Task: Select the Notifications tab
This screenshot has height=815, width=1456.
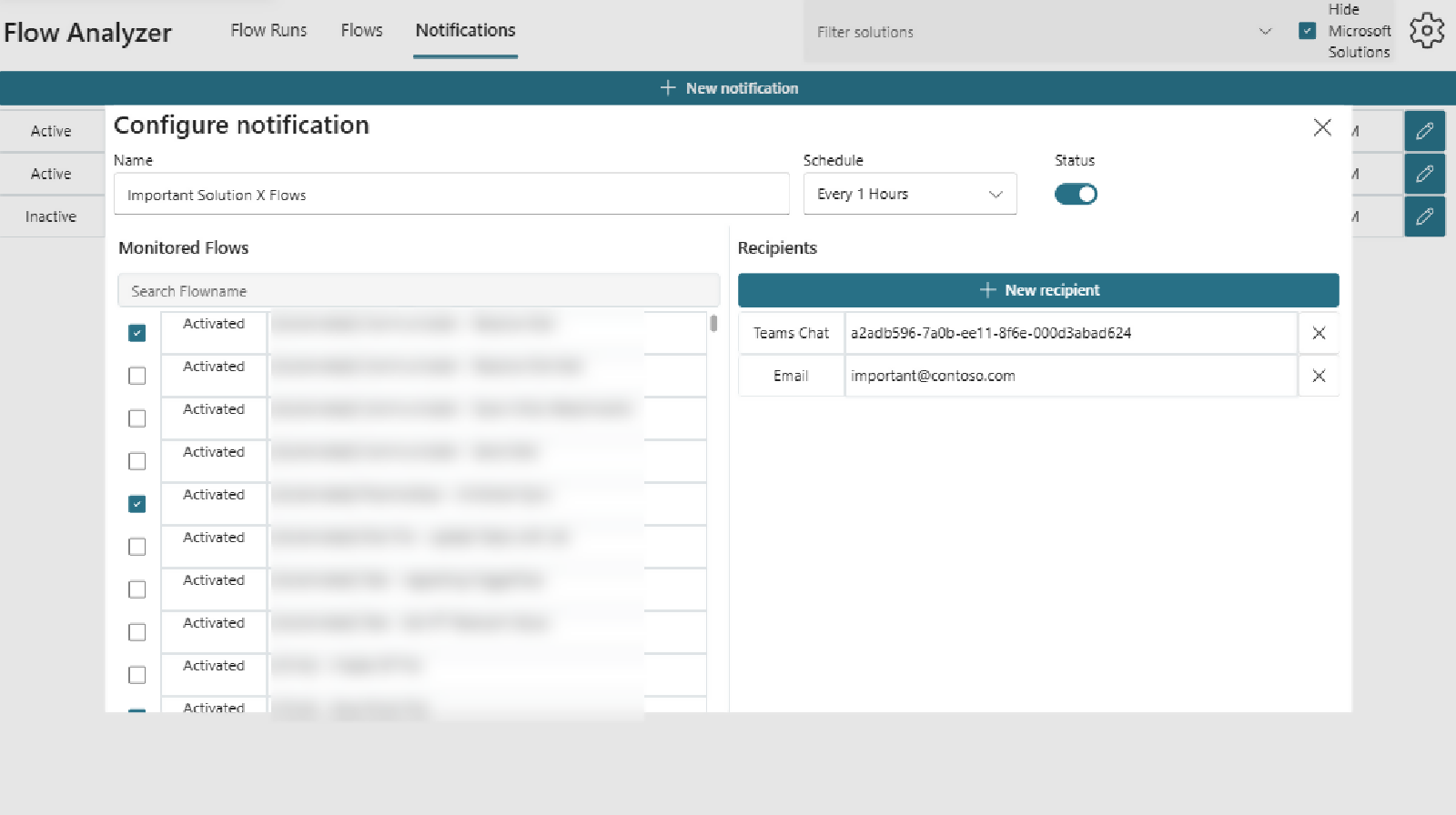Action: point(466,30)
